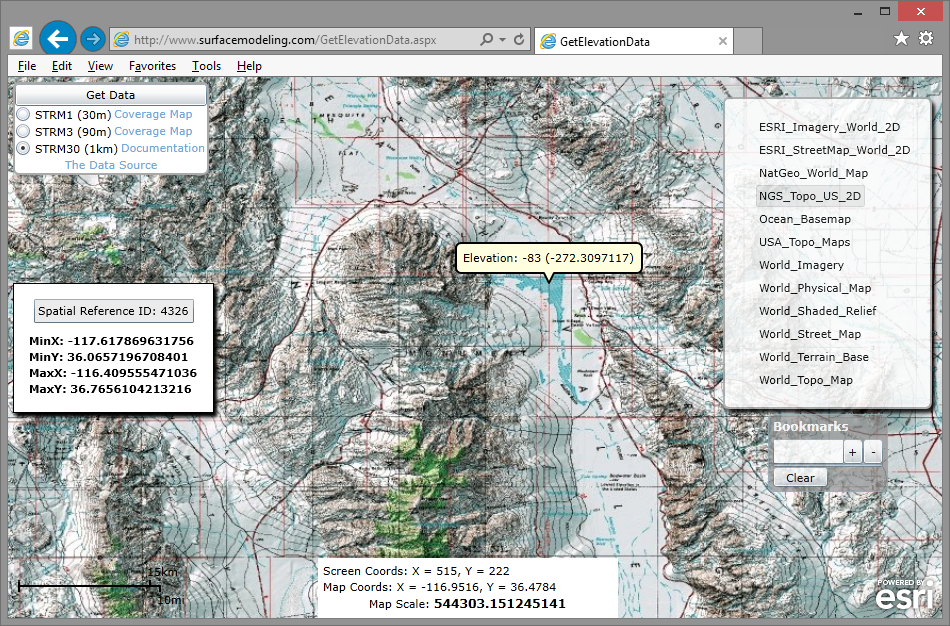Image resolution: width=950 pixels, height=626 pixels.
Task: Open the STRM1 Coverage Map link
Action: click(153, 114)
